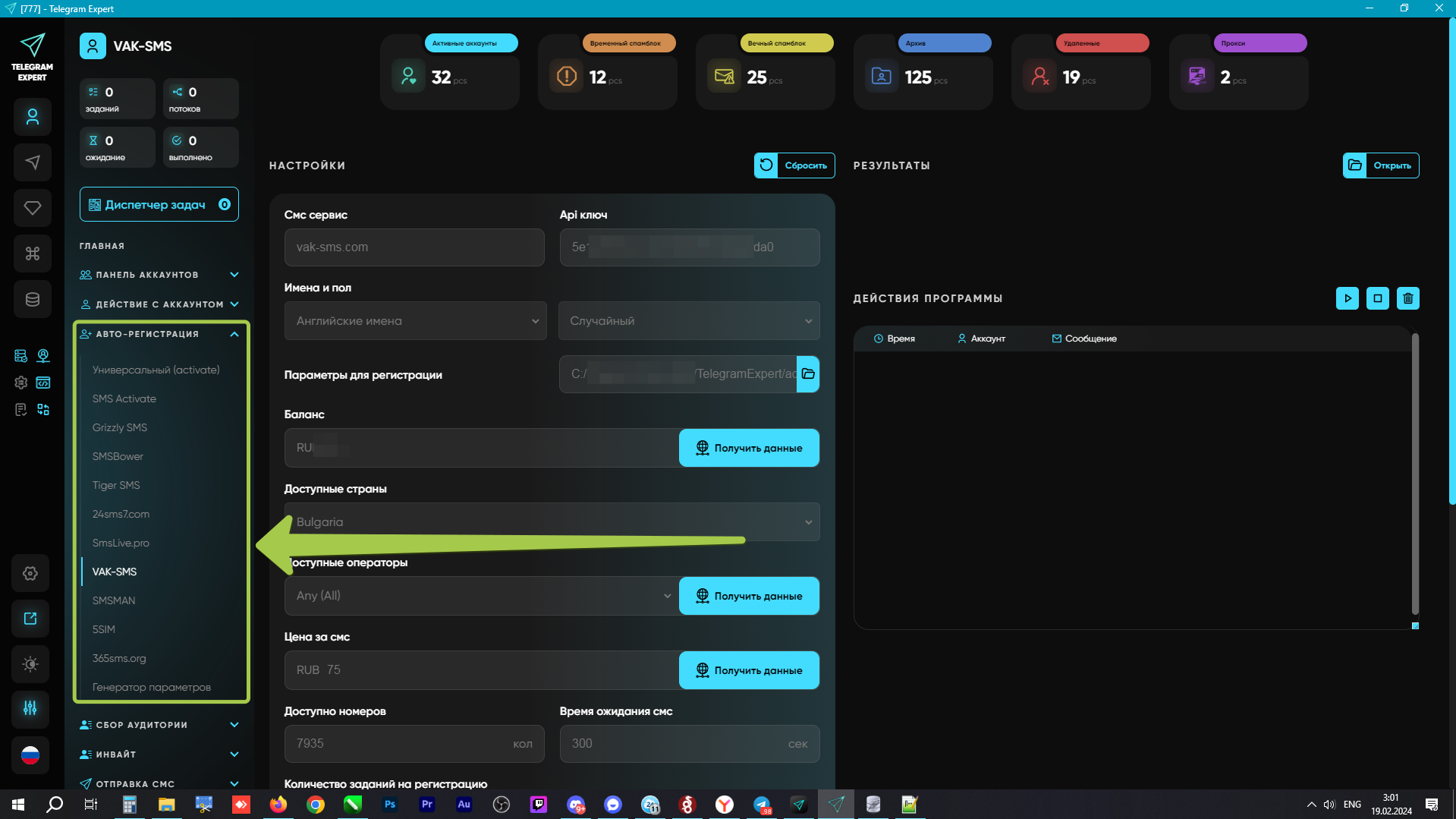Click the small checklist document icon in sidebar
Screen dimensions: 1456x819
tap(20, 410)
